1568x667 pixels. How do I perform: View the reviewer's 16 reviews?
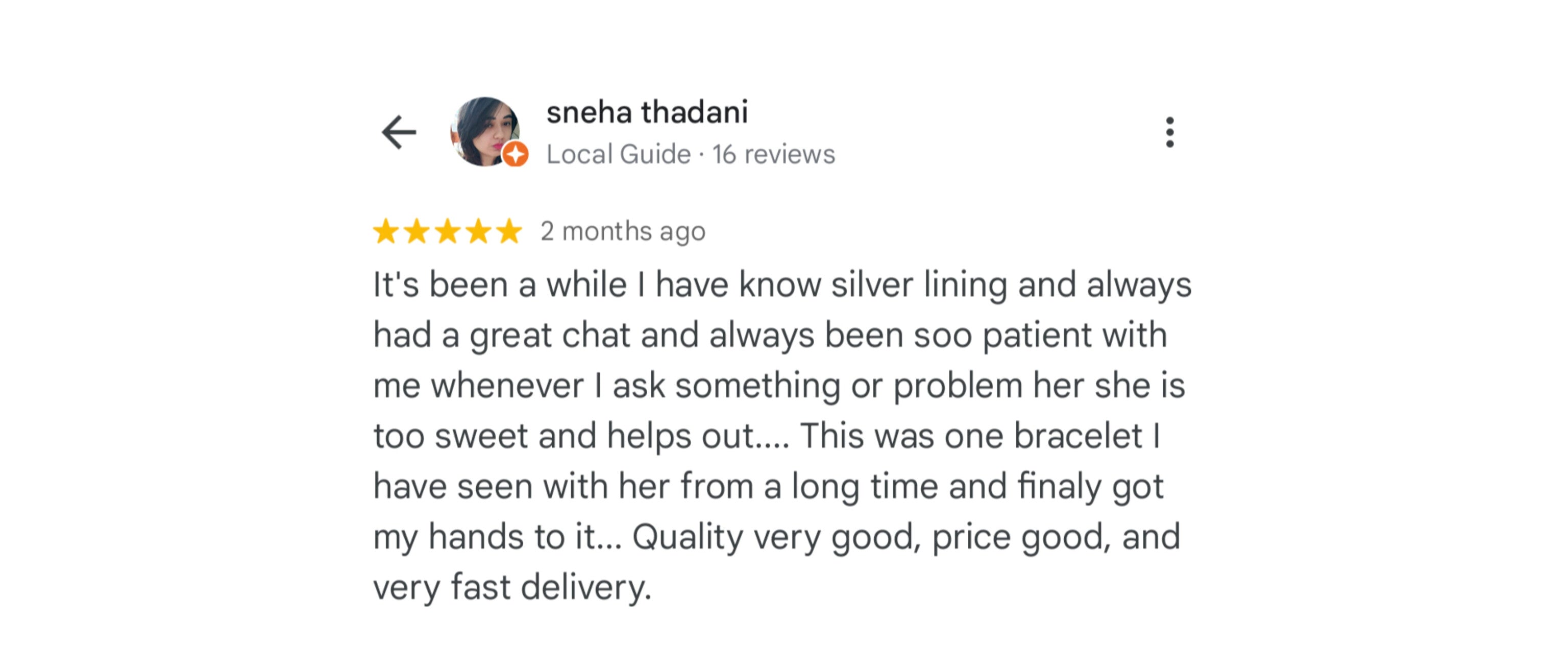(x=774, y=154)
